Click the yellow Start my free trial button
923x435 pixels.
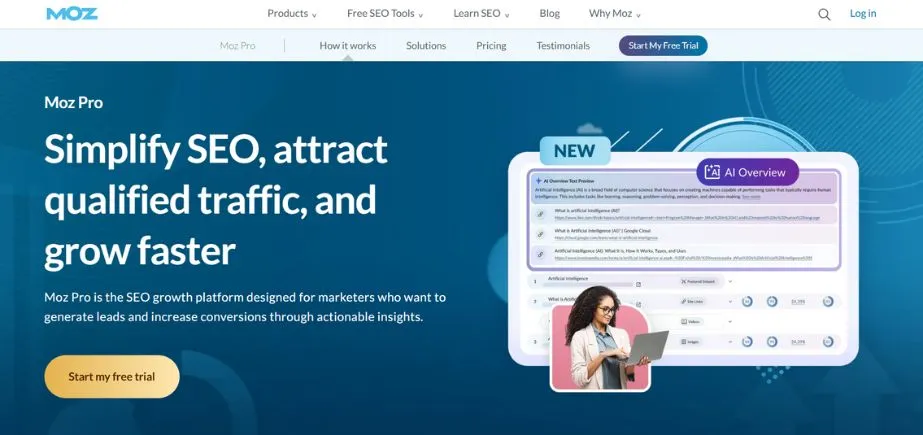click(112, 377)
